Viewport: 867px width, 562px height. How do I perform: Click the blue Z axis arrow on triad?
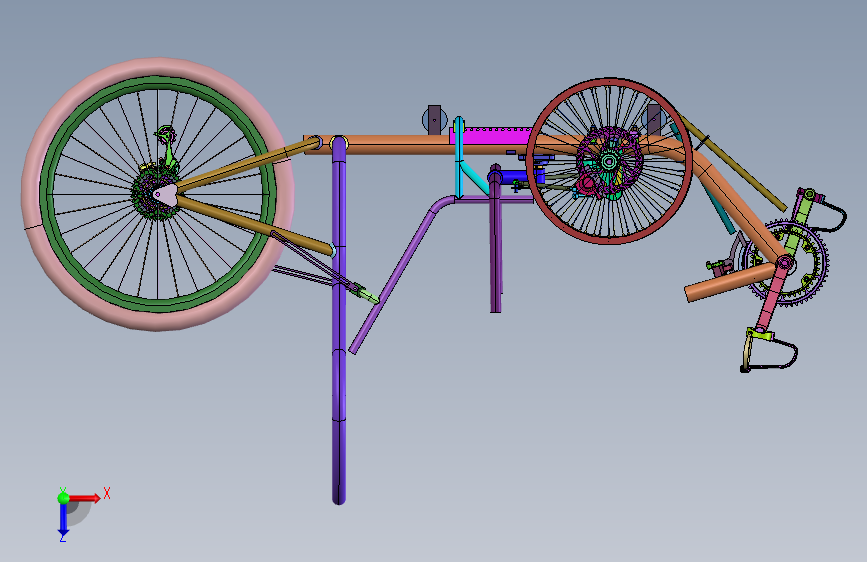[63, 519]
